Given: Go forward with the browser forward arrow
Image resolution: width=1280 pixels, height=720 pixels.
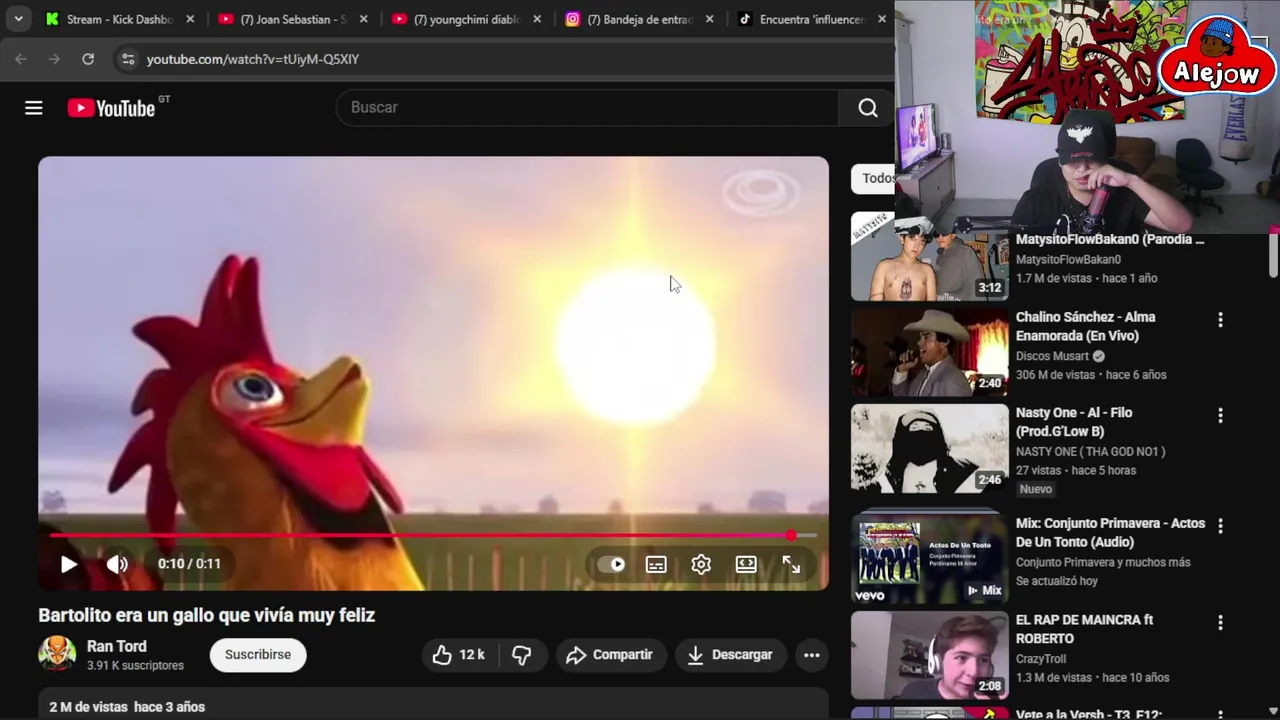Looking at the screenshot, I should pos(54,59).
